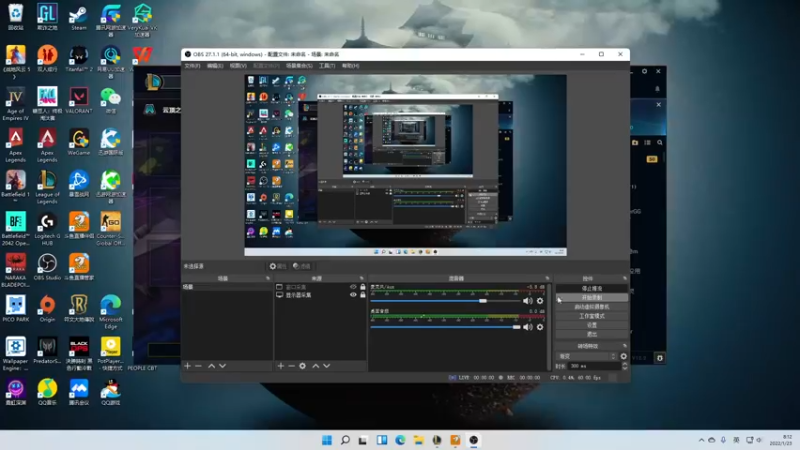Open OBS Studio desktop shortcut

click(x=47, y=267)
